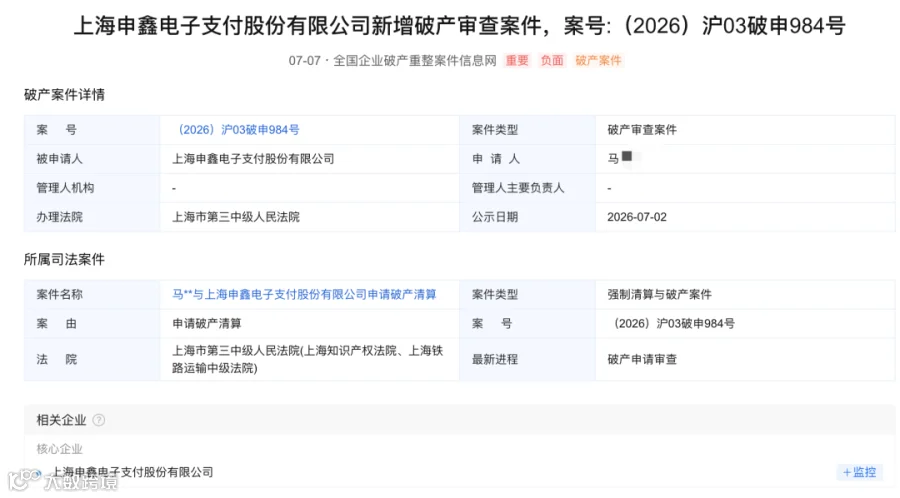
Task: Click the 申请破产清算 case cause value
Action: tap(207, 324)
